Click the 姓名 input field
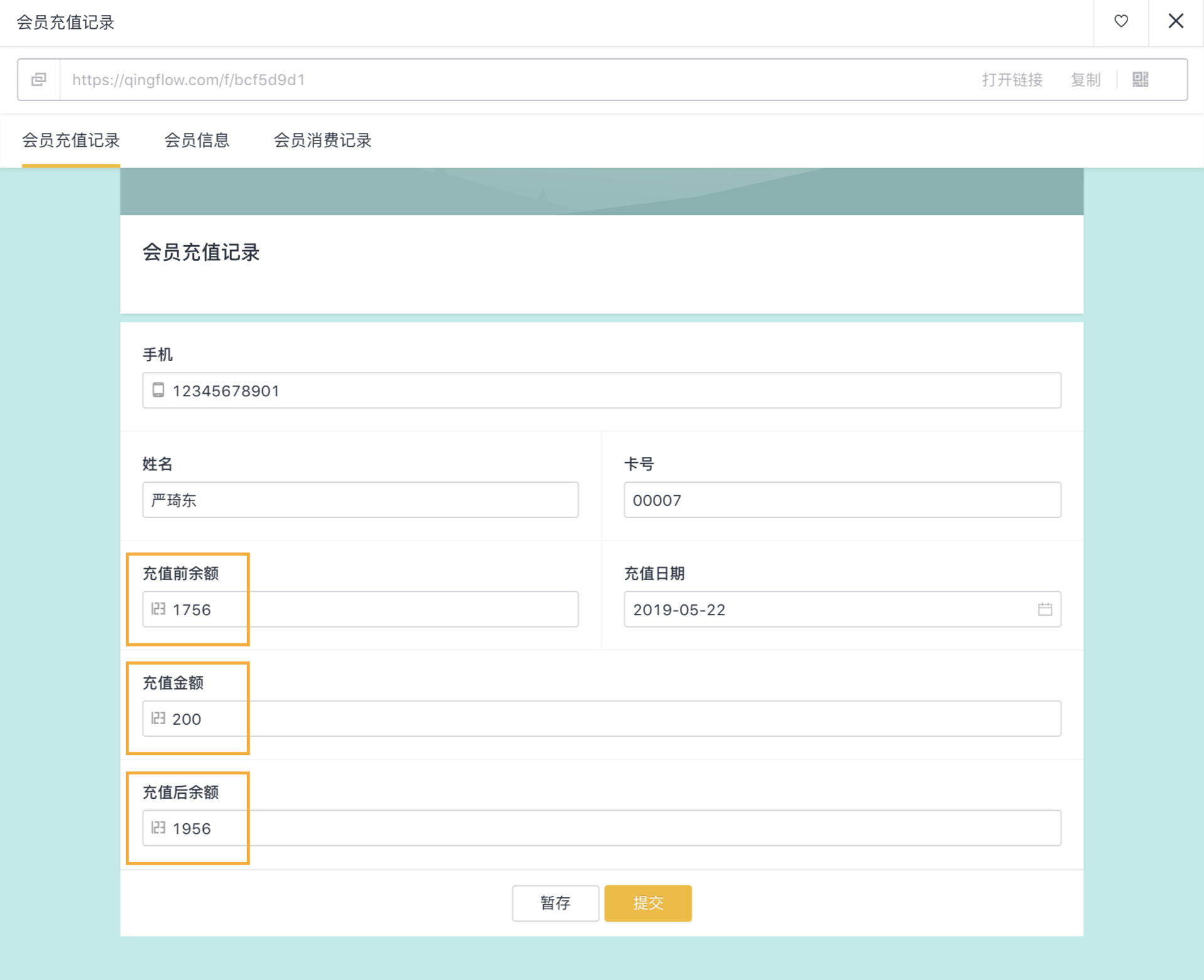This screenshot has height=980, width=1204. click(360, 500)
